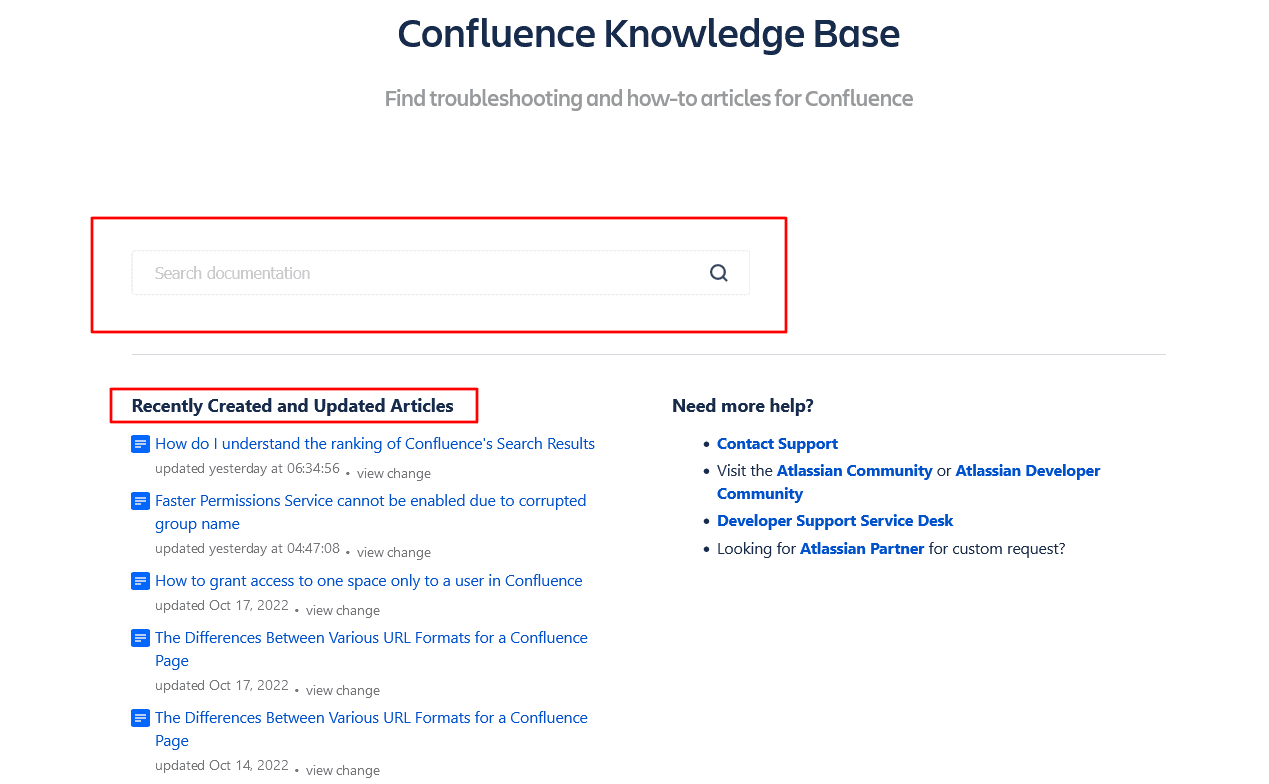This screenshot has width=1269, height=784.
Task: Click page icon beside Oct 17 URL Formats article
Action: 140,638
